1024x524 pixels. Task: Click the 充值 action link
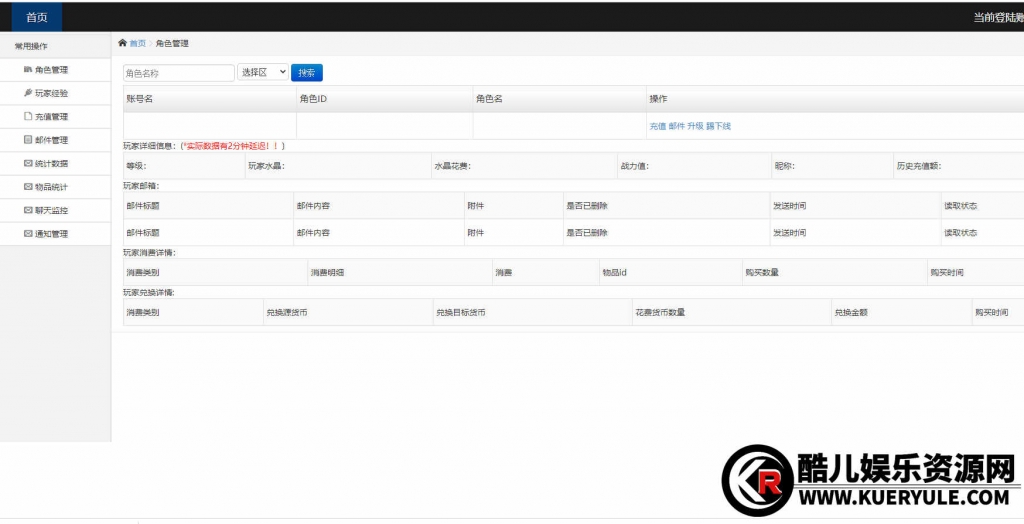(657, 126)
